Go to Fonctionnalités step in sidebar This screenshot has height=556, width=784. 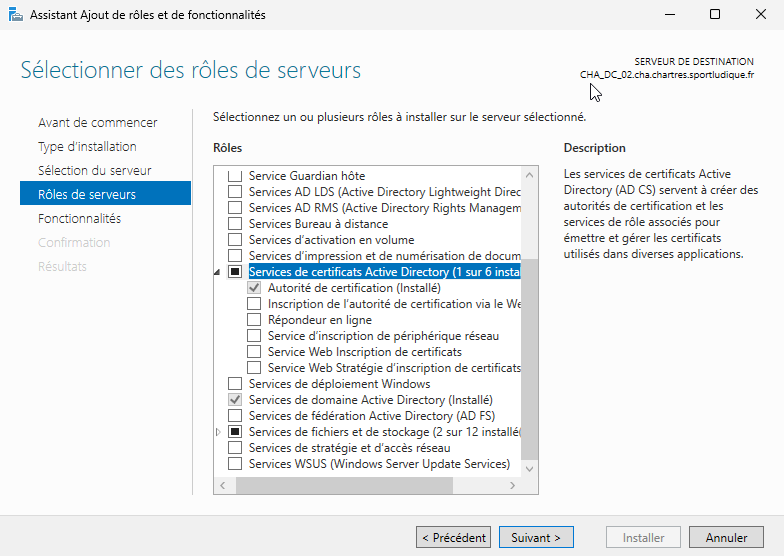79,218
